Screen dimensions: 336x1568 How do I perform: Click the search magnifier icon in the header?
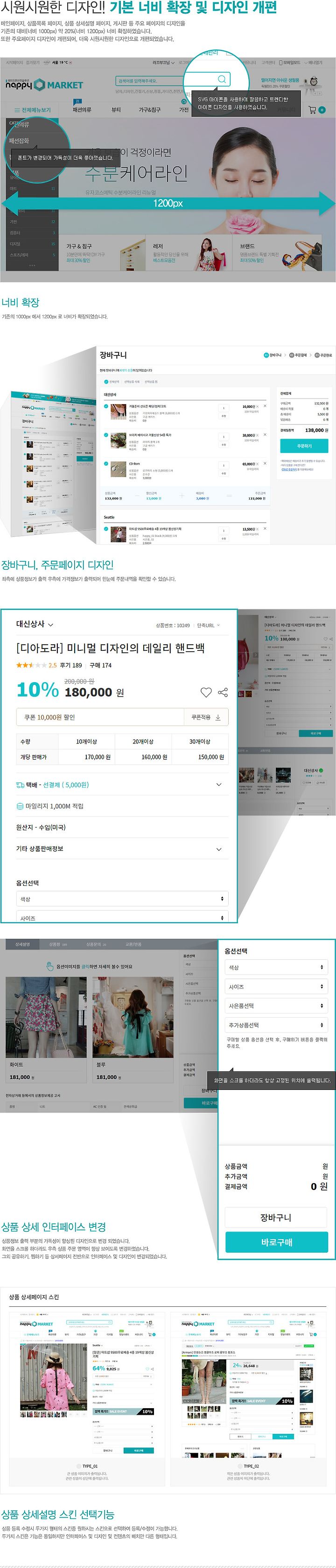pyautogui.click(x=222, y=79)
